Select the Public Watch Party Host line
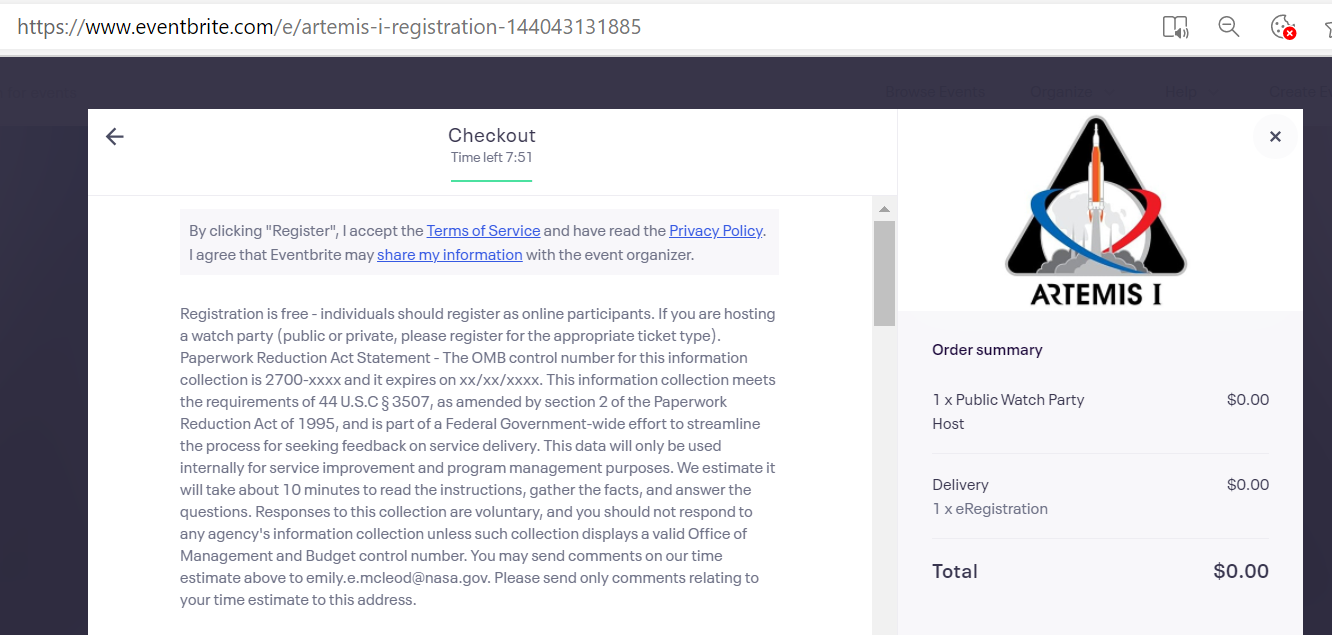This screenshot has width=1332, height=635. [1008, 411]
